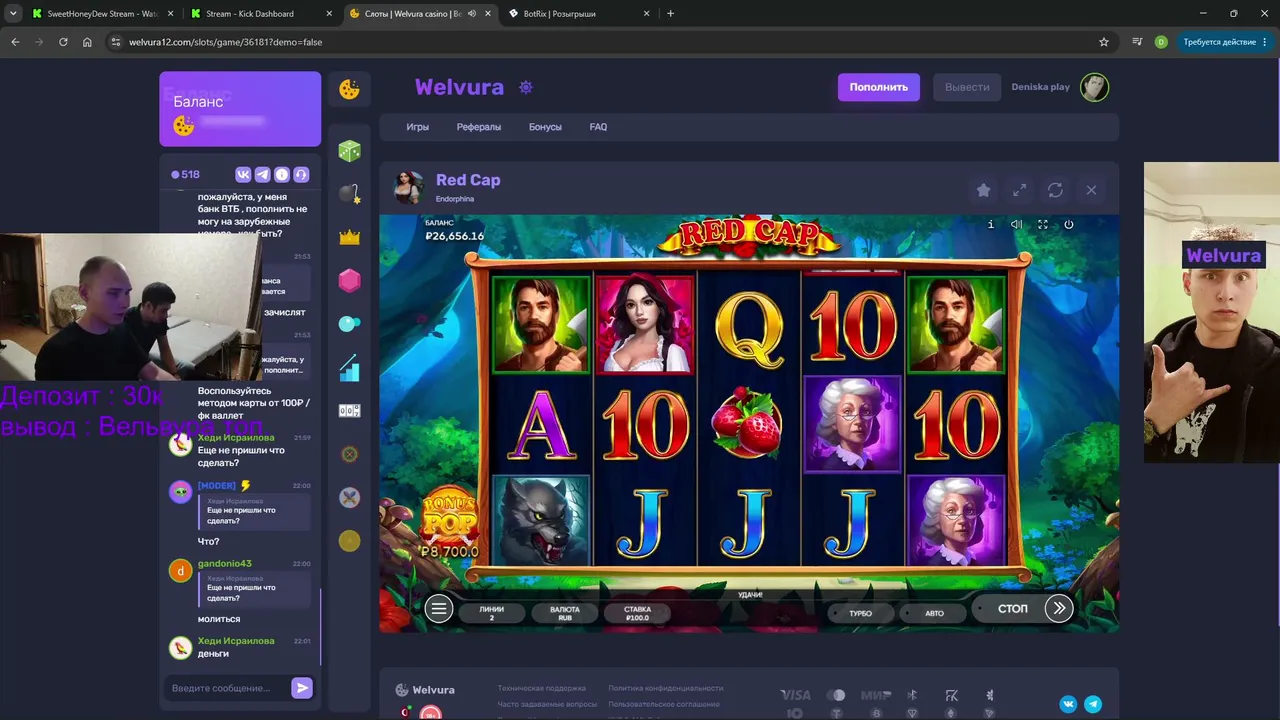Open the slot hamburger menu

tap(439, 608)
